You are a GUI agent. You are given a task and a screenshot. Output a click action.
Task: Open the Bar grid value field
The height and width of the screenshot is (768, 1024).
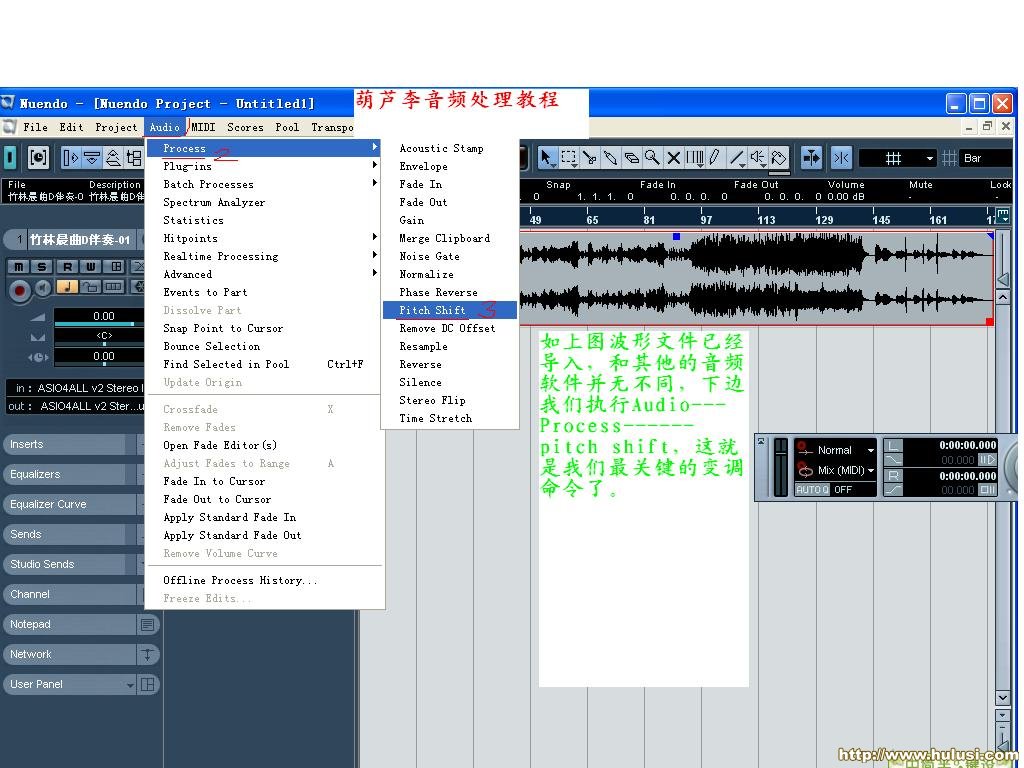pos(986,158)
